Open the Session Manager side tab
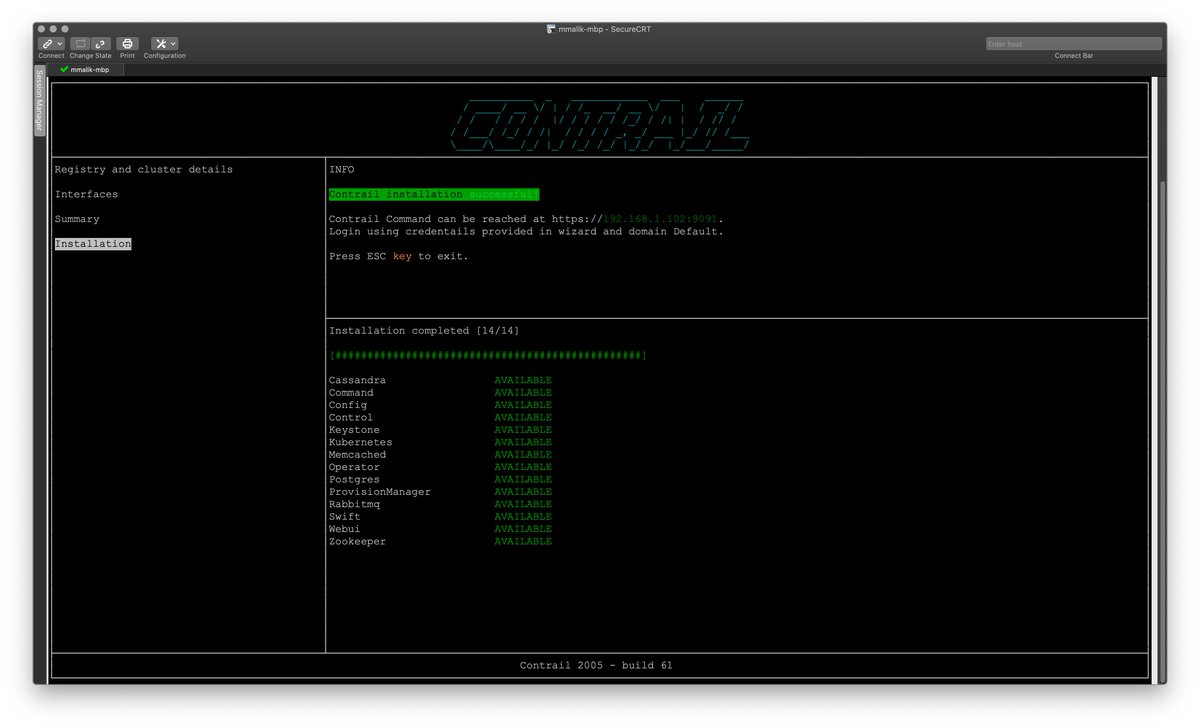Screen dimensions: 1200x728 (x=40, y=100)
